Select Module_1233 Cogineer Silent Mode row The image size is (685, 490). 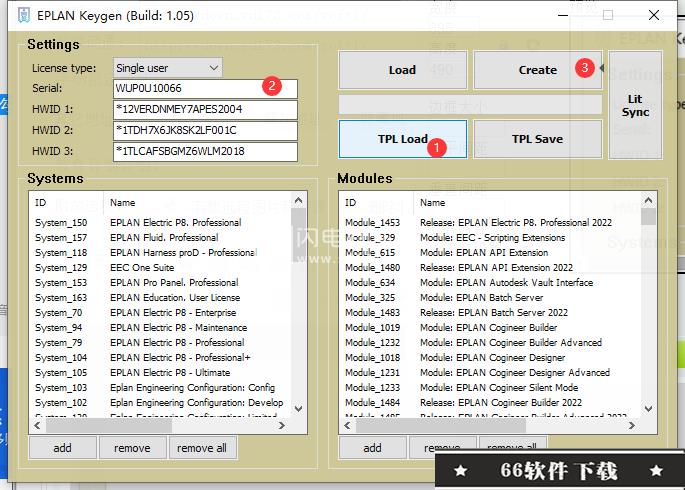491,388
